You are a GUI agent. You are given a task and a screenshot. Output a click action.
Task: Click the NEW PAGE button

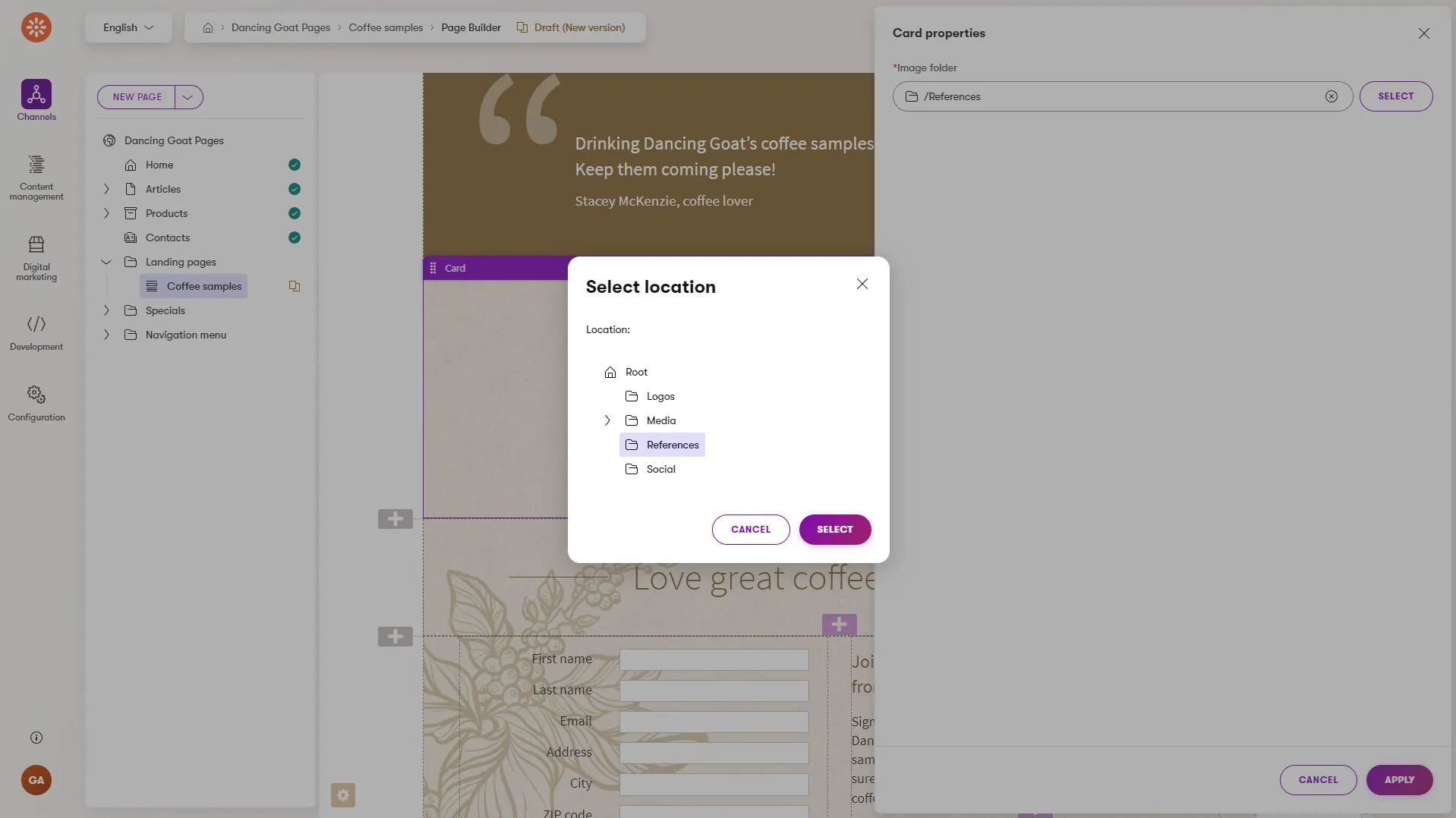(x=137, y=97)
